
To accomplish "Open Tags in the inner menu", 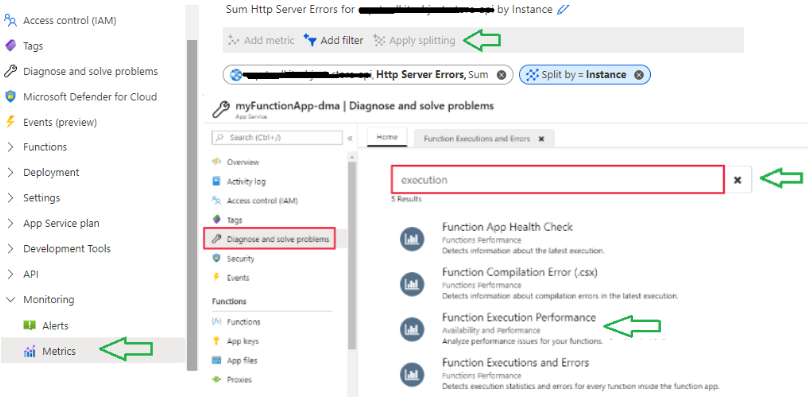I will 234,220.
